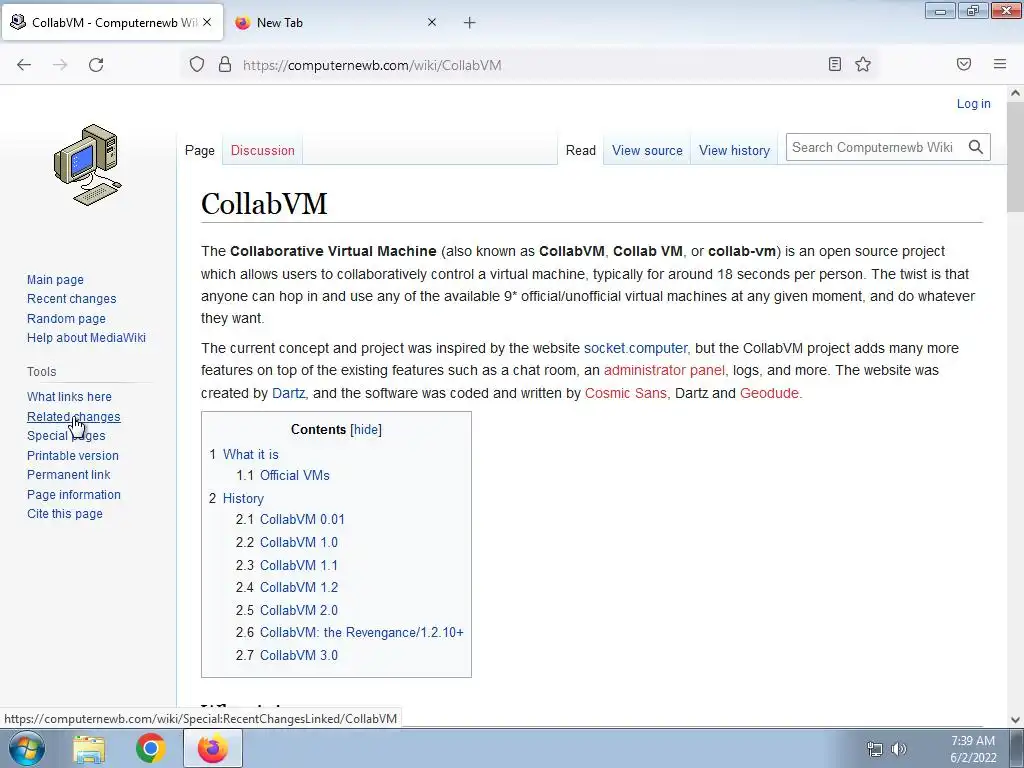The height and width of the screenshot is (768, 1024).
Task: Open Random page link
Action: pyautogui.click(x=66, y=318)
